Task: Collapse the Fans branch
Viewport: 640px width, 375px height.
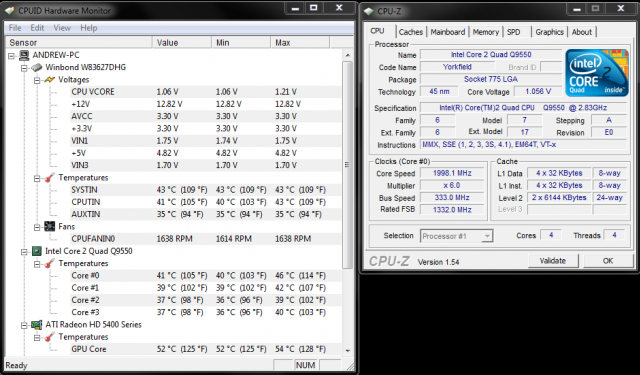Action: click(37, 227)
